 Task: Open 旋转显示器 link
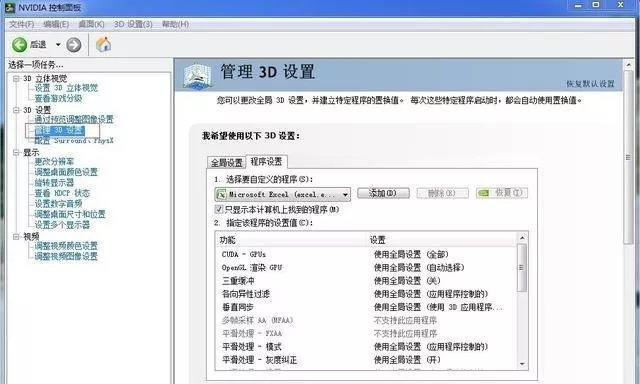click(54, 182)
